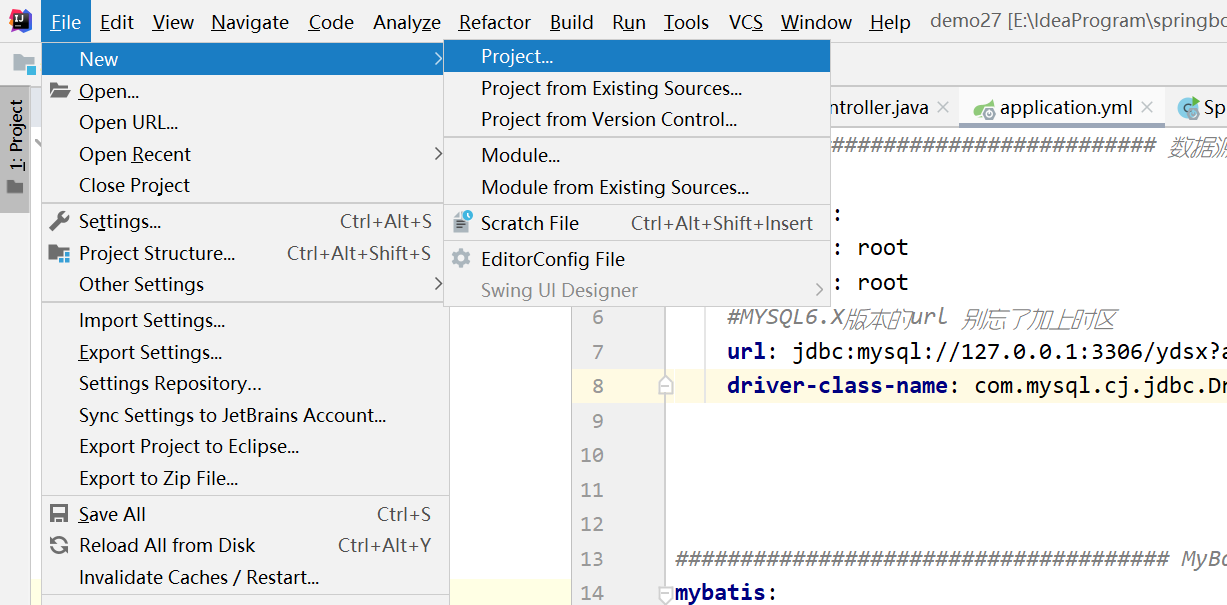Click the Spring icon on rightmost tab
This screenshot has height=605, width=1227.
(x=1188, y=108)
